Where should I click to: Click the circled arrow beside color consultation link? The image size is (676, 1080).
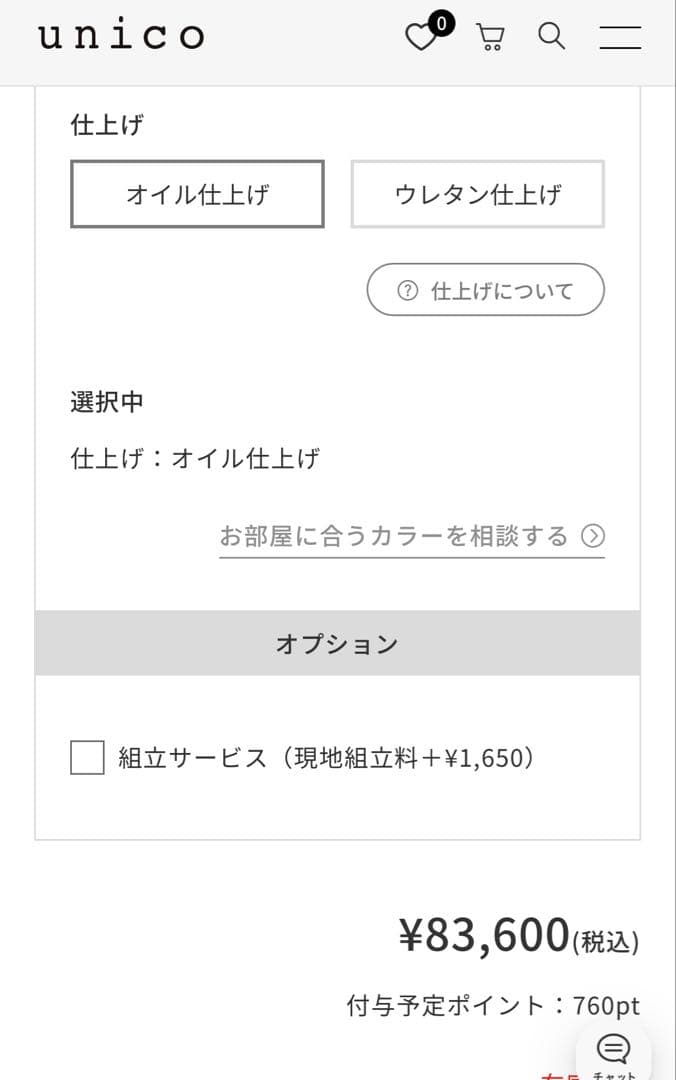point(593,536)
